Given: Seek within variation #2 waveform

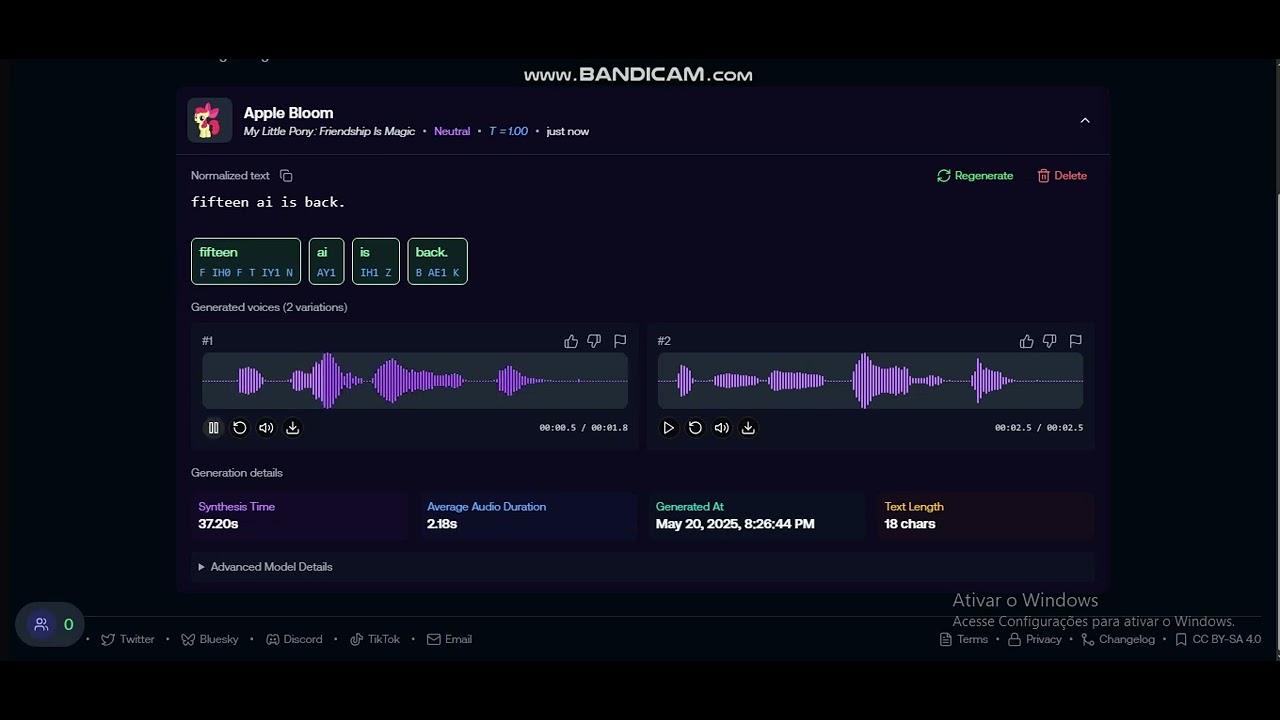Looking at the screenshot, I should pyautogui.click(x=870, y=381).
